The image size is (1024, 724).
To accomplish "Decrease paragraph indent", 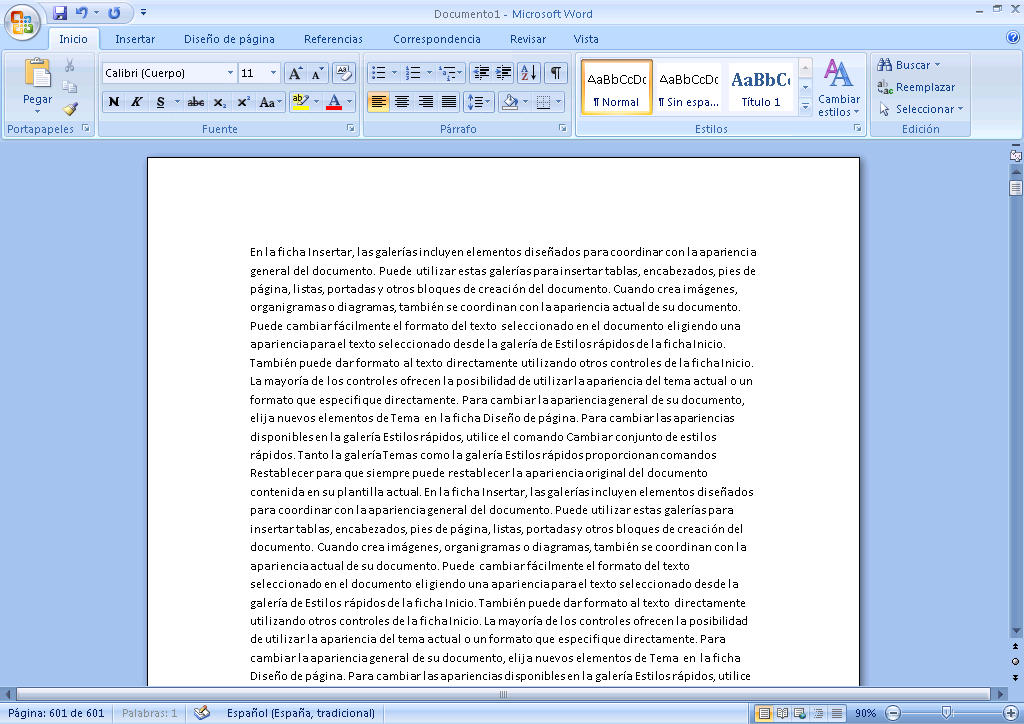I will tap(481, 73).
